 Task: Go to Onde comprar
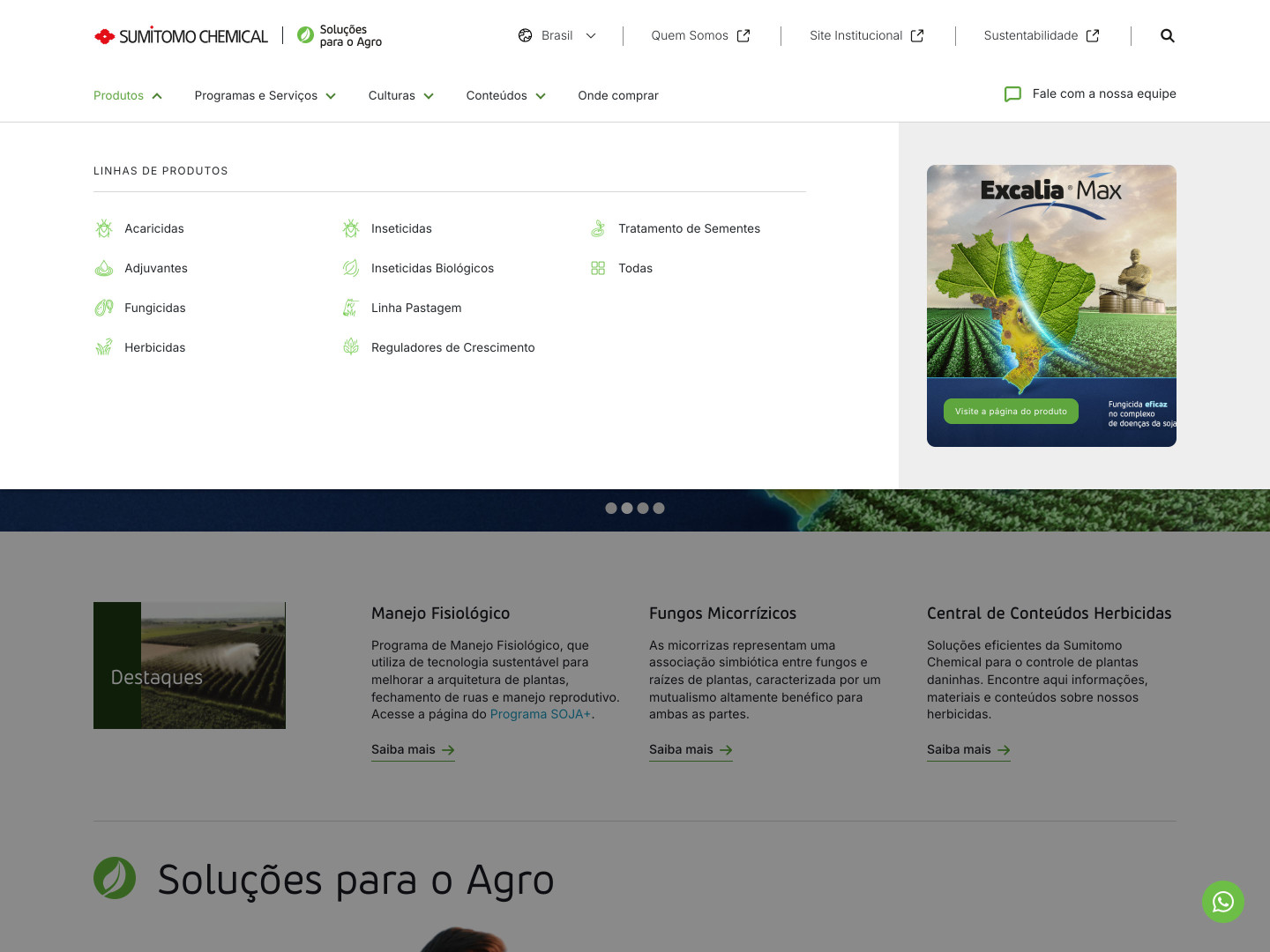618,95
